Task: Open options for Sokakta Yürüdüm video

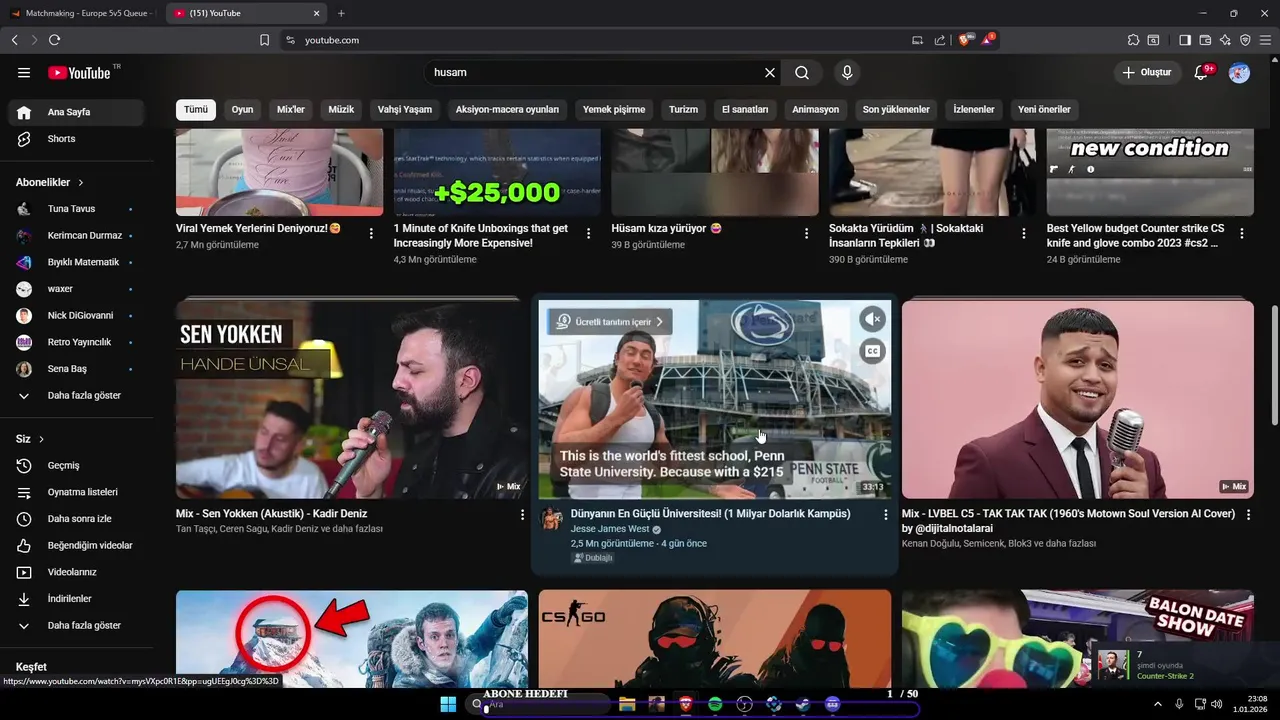Action: click(x=1024, y=233)
